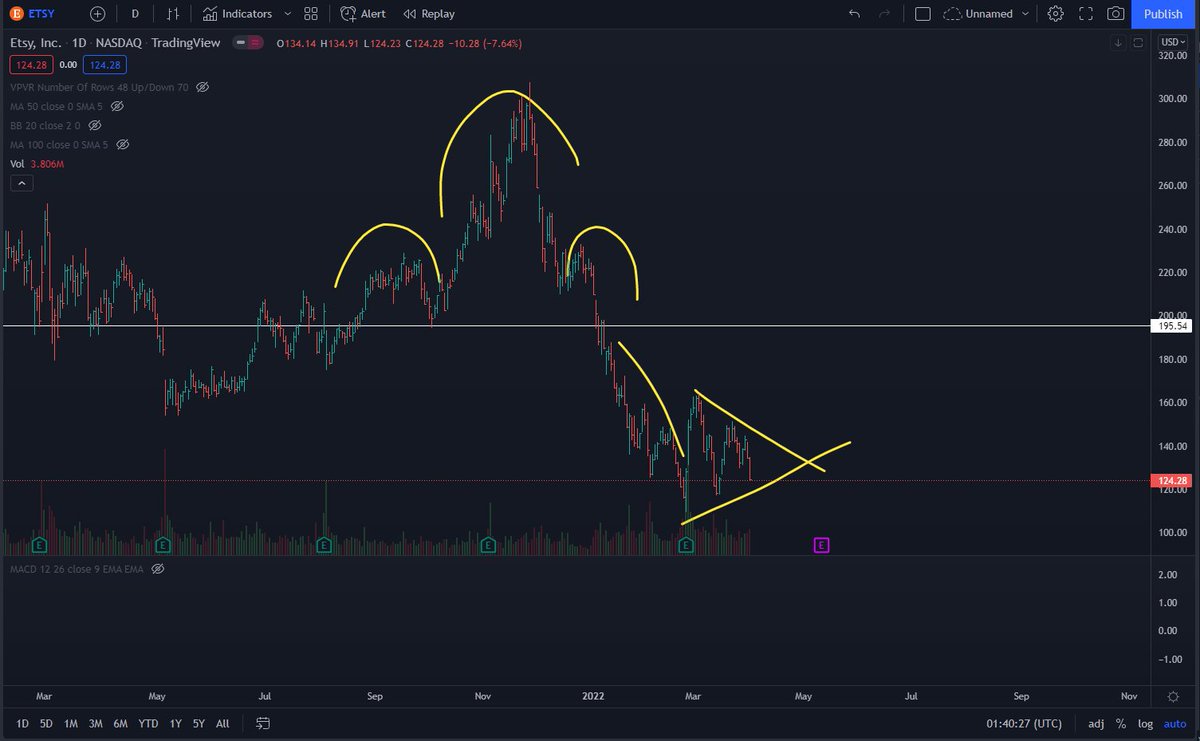Create an Alert
Screen dimensions: 1200x741
tap(362, 14)
